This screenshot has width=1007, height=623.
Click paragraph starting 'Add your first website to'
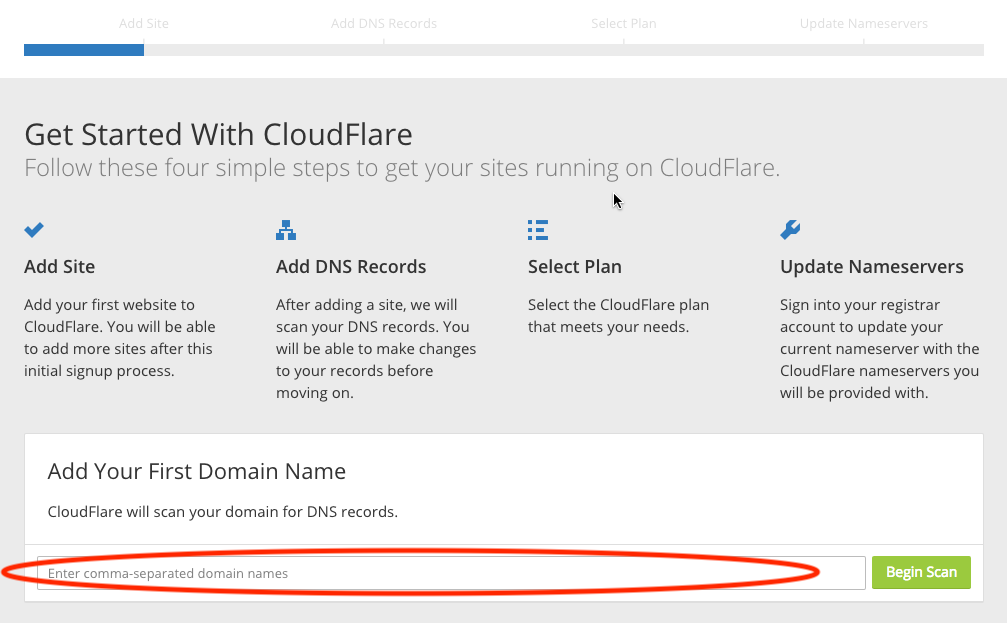[120, 338]
